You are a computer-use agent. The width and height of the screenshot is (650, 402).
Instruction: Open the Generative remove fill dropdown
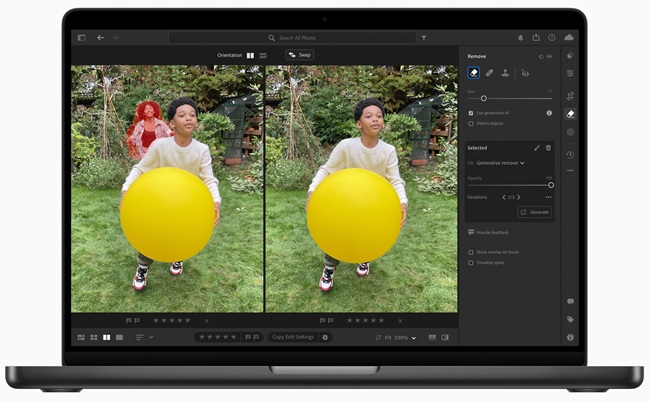click(x=501, y=162)
